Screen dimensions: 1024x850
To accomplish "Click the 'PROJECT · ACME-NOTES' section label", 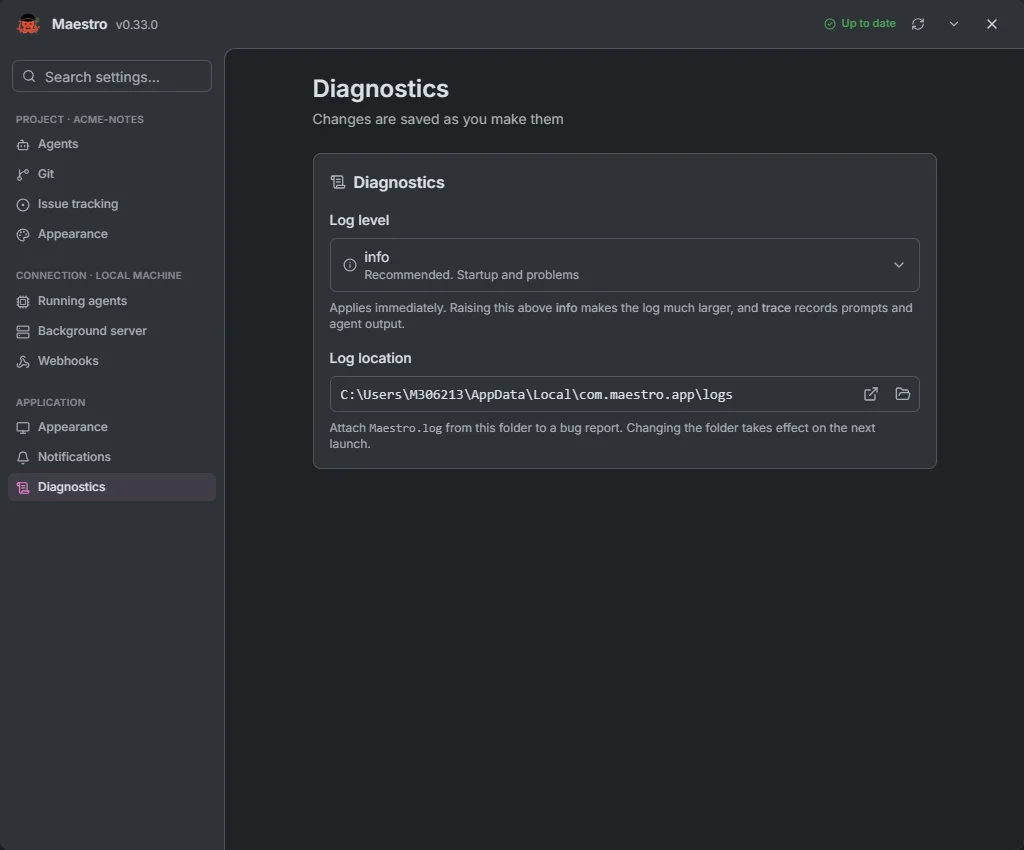I will pos(80,119).
